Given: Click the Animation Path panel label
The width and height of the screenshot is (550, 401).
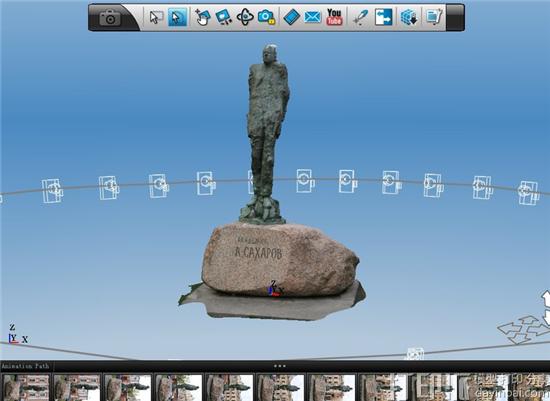Looking at the screenshot, I should coord(26,366).
